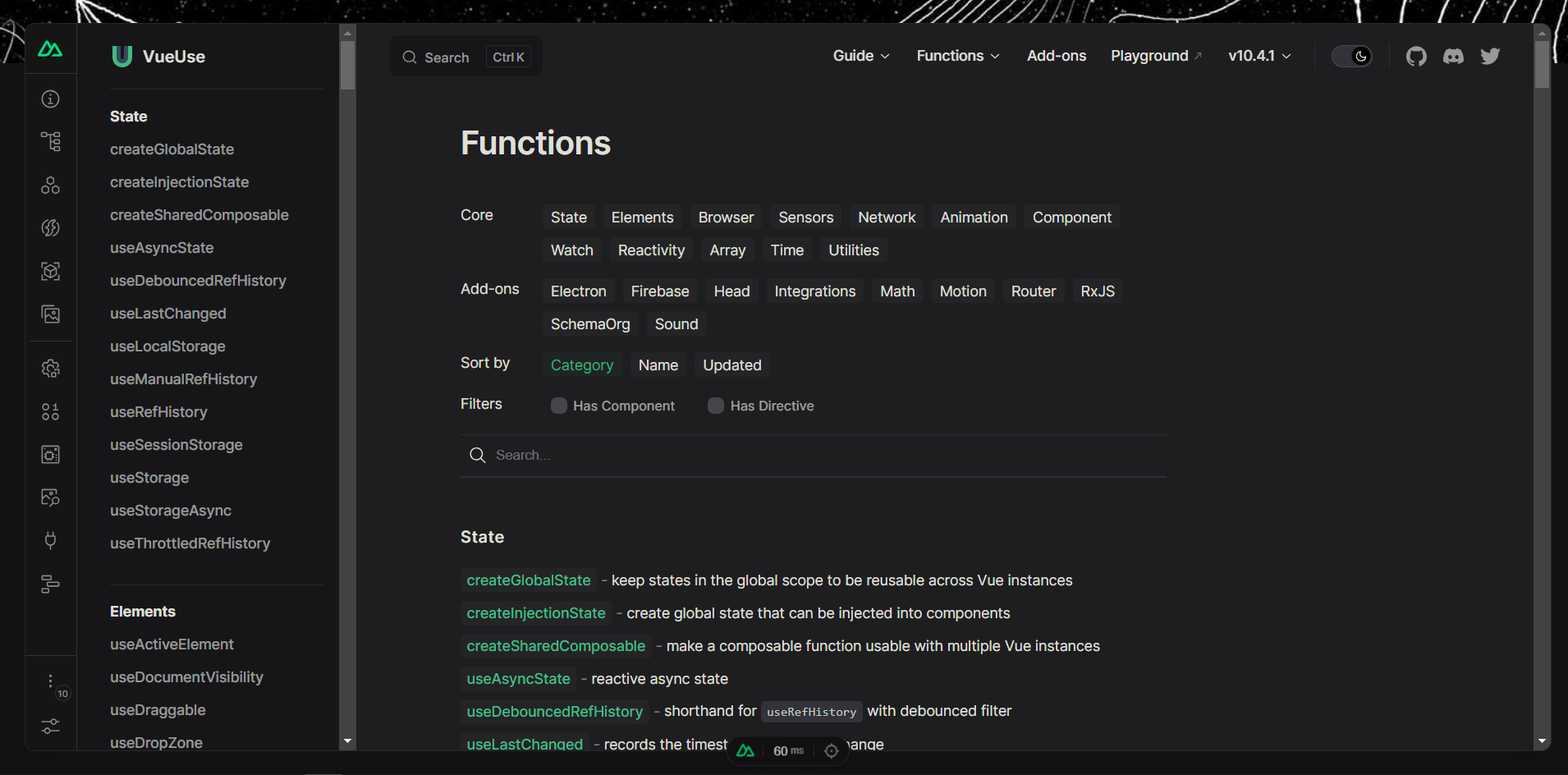Open useThrottledRefHistory in the sidebar
Image resolution: width=1568 pixels, height=775 pixels.
pyautogui.click(x=190, y=543)
